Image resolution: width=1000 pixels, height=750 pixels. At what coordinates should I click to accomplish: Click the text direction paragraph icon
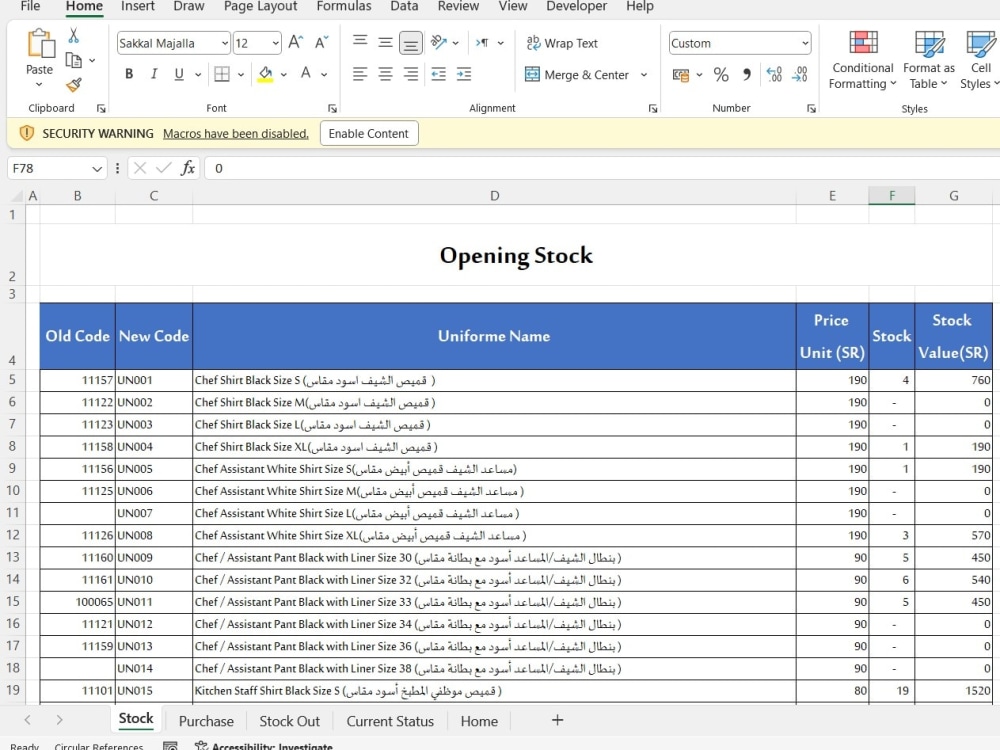click(x=482, y=43)
